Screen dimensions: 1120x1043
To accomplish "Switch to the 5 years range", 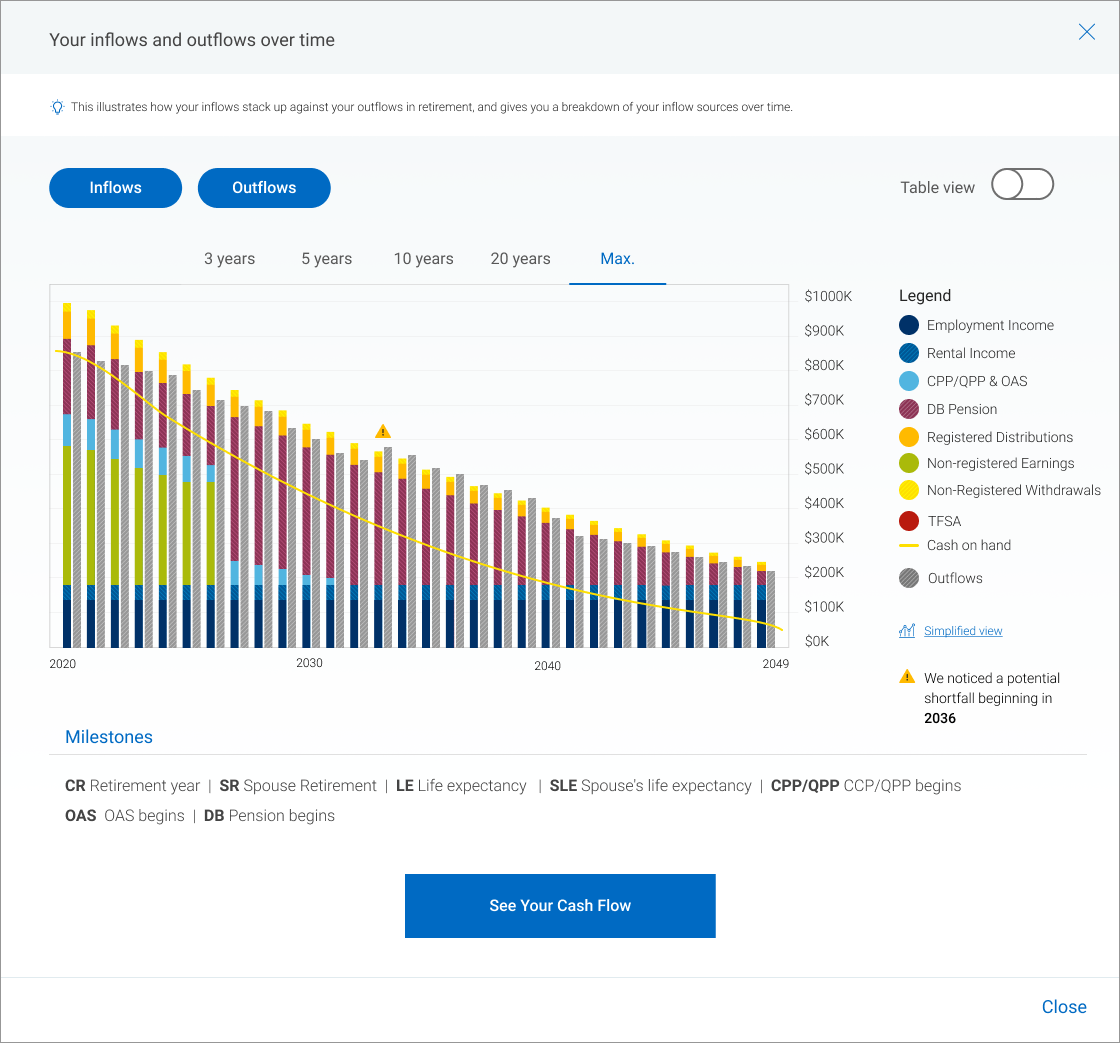I will [327, 259].
